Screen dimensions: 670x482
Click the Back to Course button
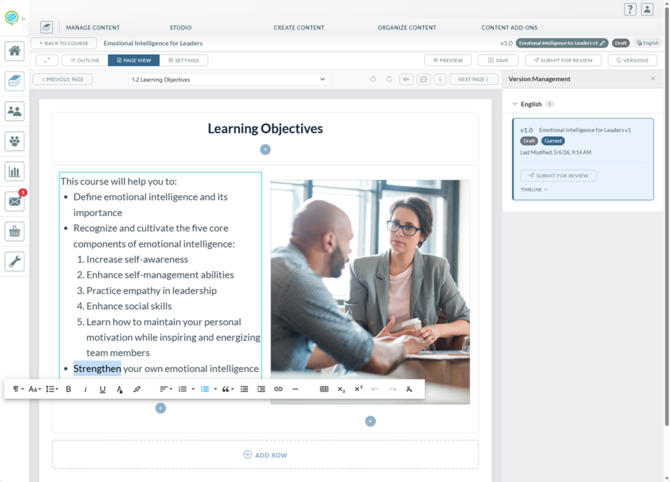tap(64, 43)
